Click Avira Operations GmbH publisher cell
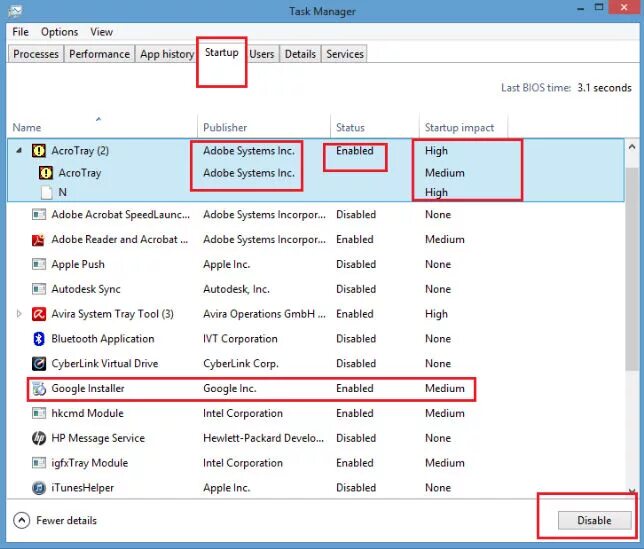The height and width of the screenshot is (549, 644). (264, 314)
